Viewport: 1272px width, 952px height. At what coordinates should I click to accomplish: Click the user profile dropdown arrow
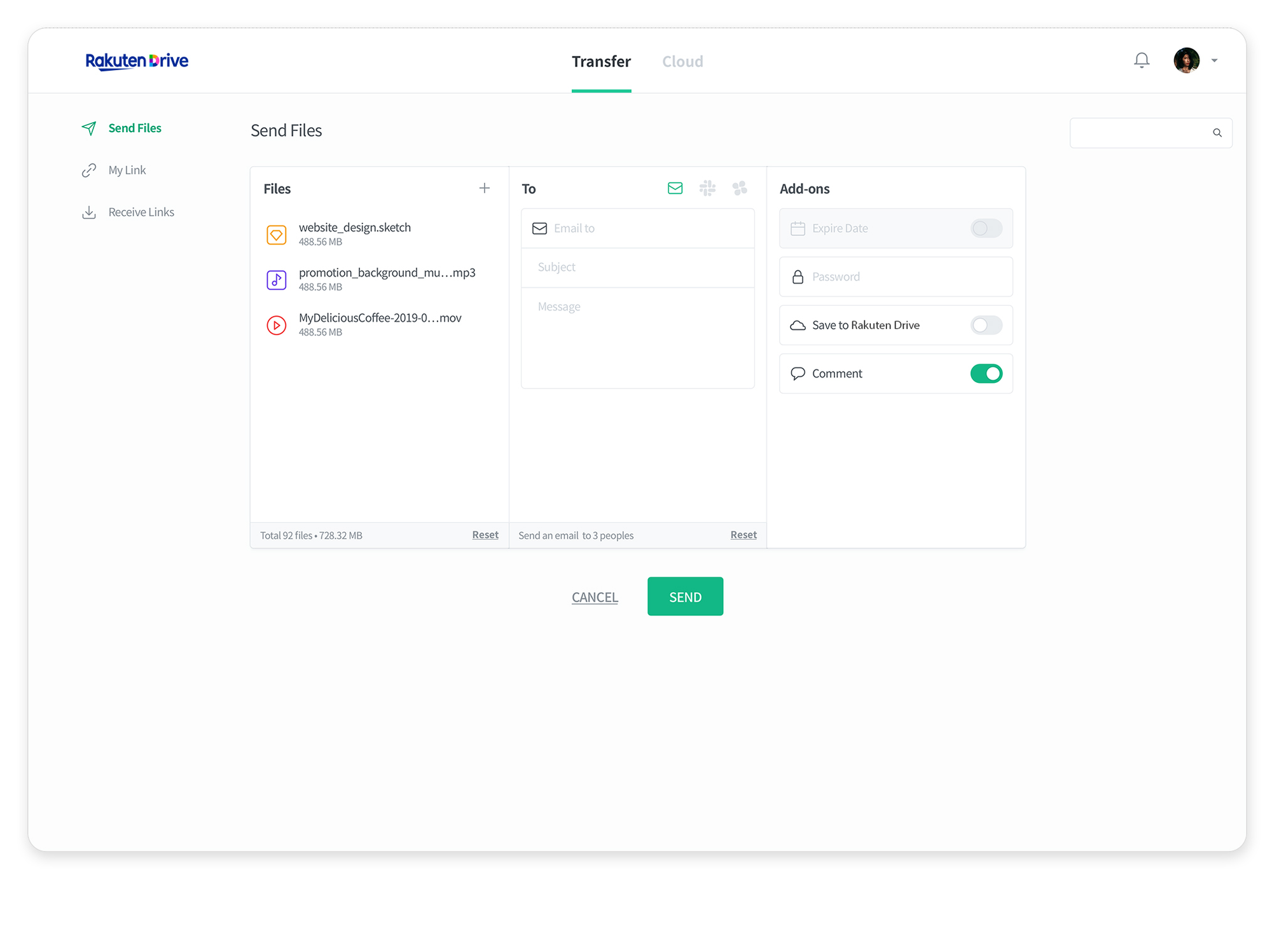(1214, 61)
